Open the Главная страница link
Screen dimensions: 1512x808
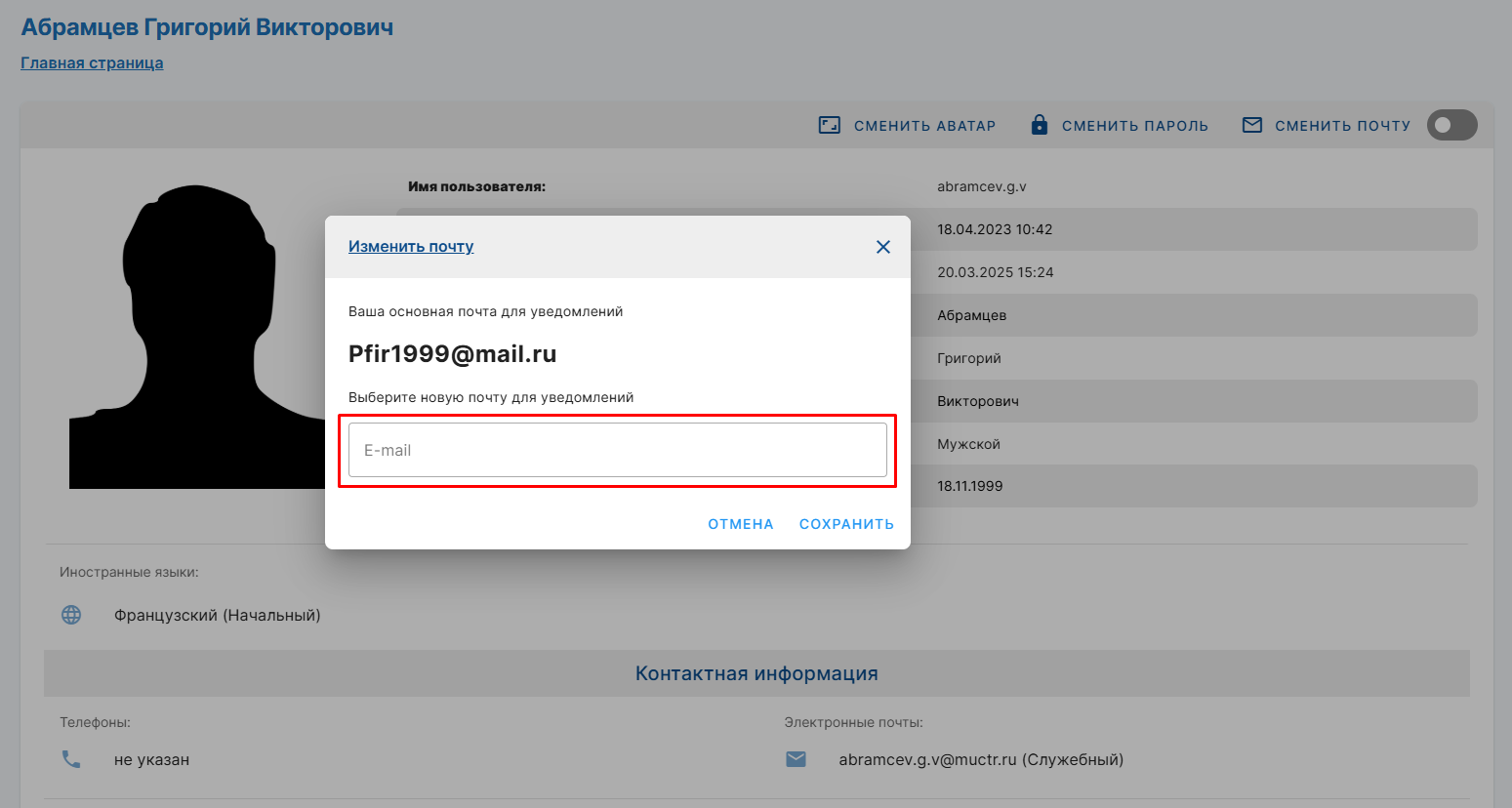92,63
